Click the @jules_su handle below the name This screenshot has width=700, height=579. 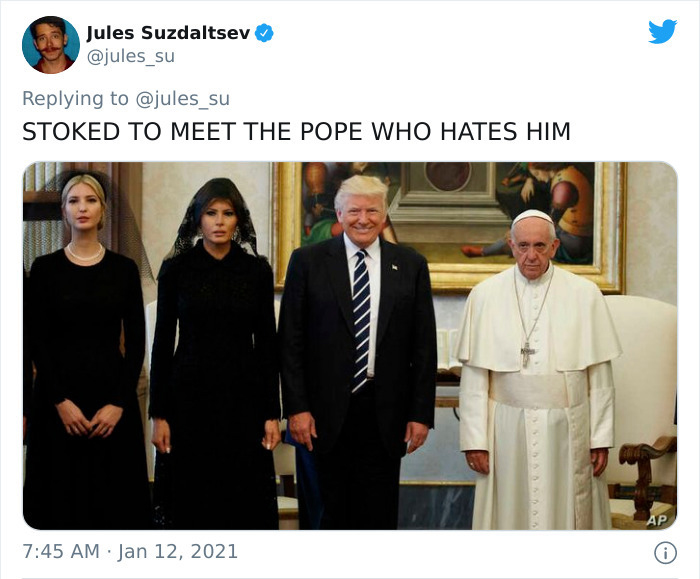click(130, 56)
